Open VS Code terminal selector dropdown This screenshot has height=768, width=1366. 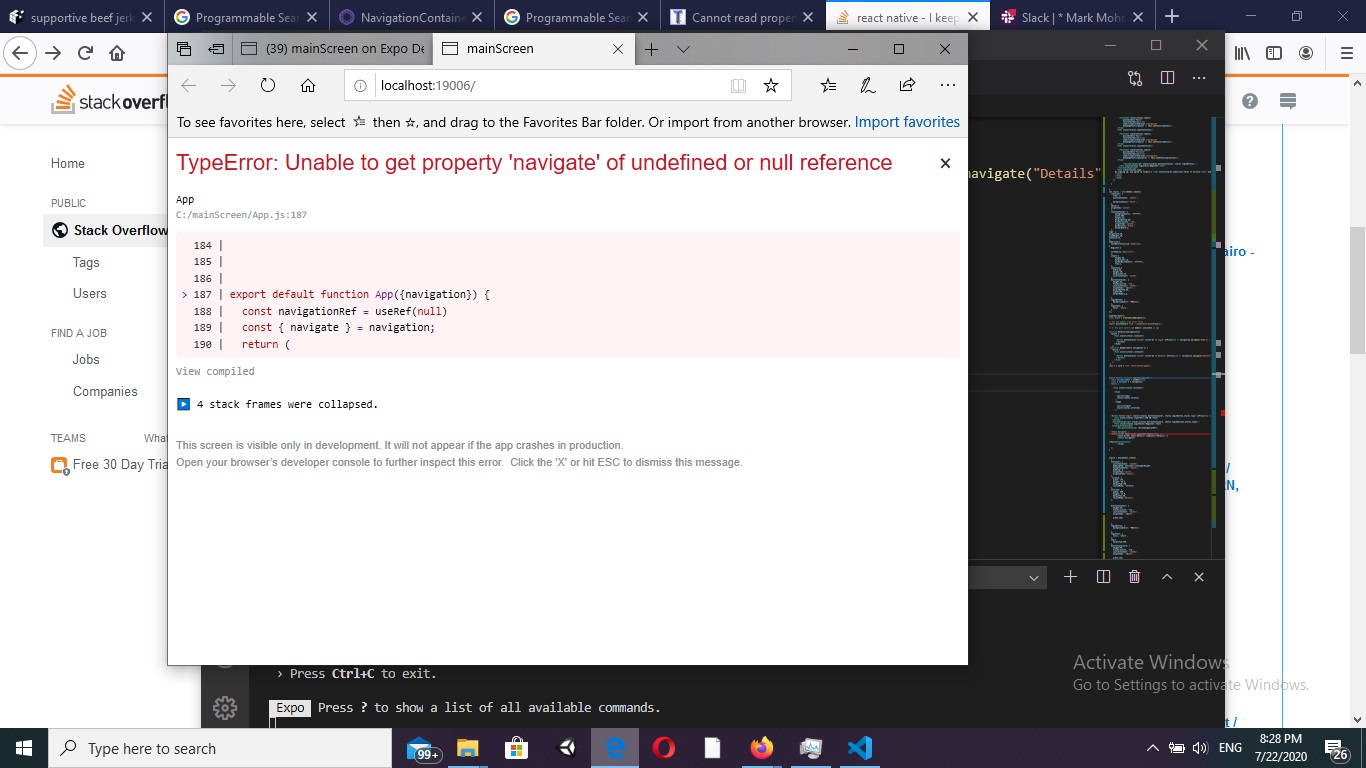(1008, 577)
